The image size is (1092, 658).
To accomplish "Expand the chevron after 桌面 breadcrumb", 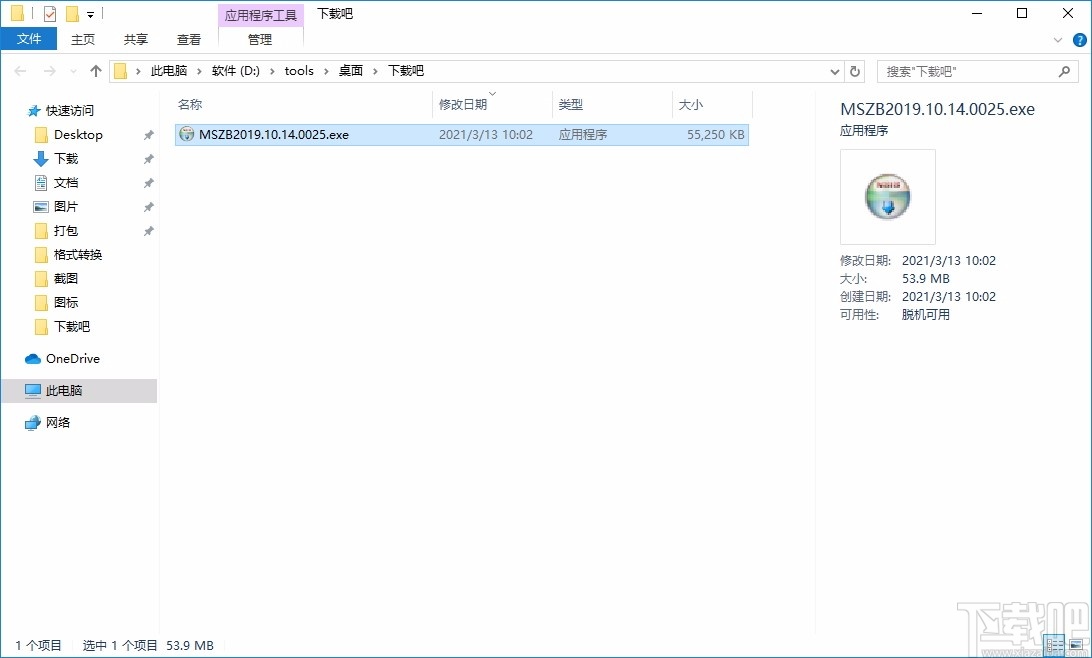I will pos(375,71).
